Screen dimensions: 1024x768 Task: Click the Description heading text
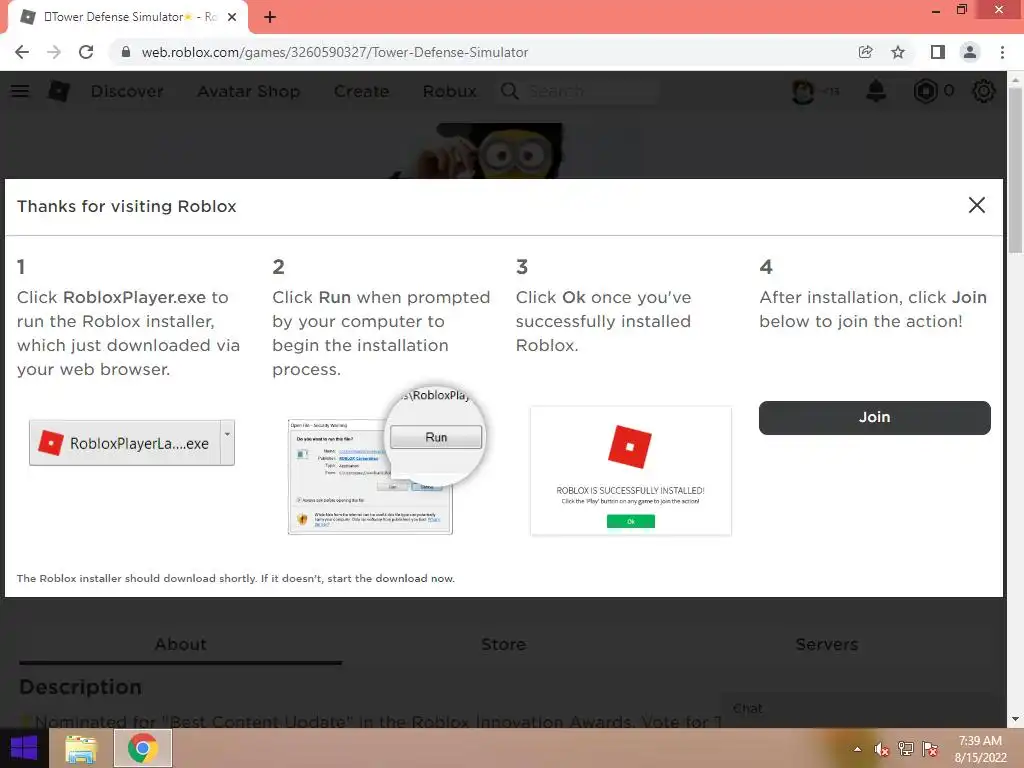[x=80, y=687]
